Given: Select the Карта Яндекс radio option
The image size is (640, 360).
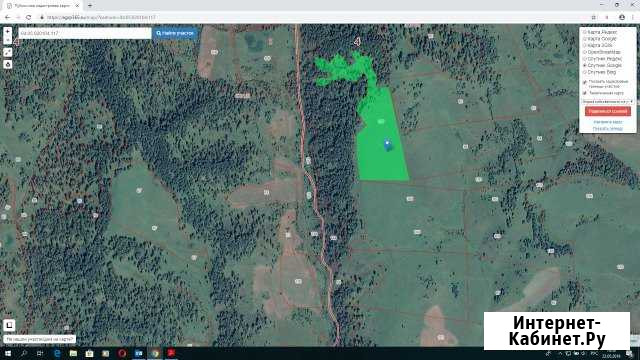Looking at the screenshot, I should point(585,32).
